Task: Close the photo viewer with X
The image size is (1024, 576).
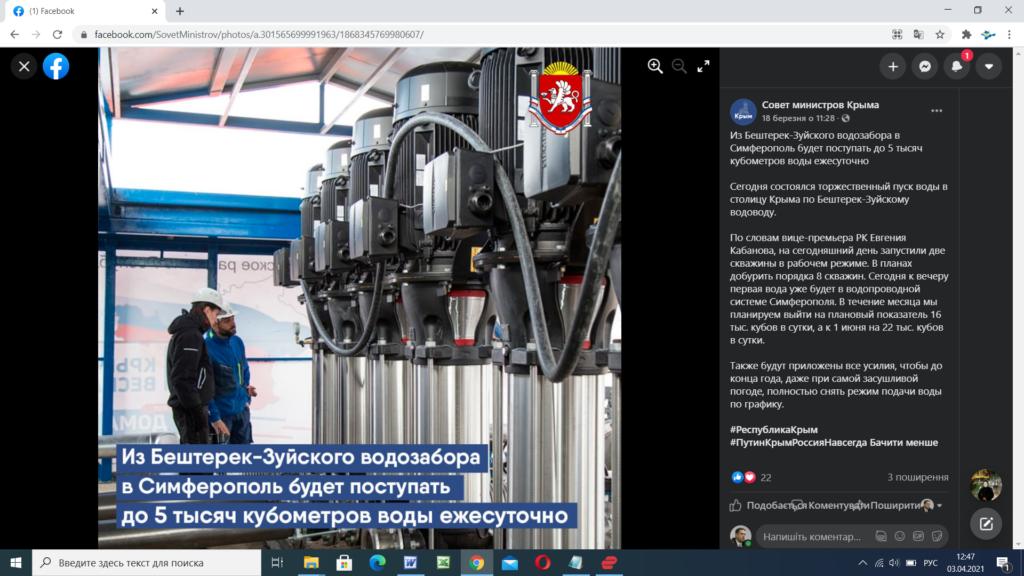Action: click(25, 67)
